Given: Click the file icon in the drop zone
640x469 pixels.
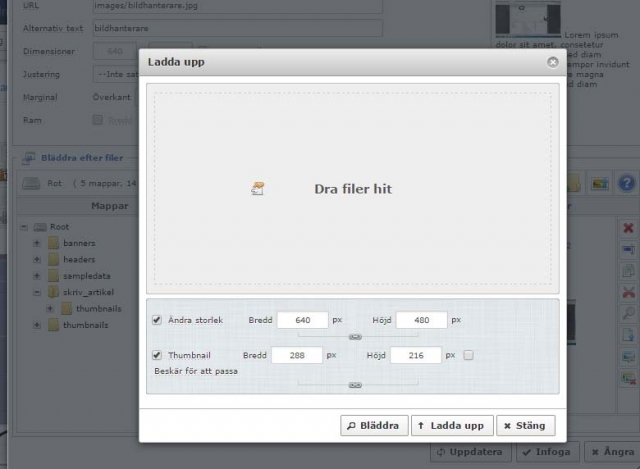Looking at the screenshot, I should click(x=258, y=187).
